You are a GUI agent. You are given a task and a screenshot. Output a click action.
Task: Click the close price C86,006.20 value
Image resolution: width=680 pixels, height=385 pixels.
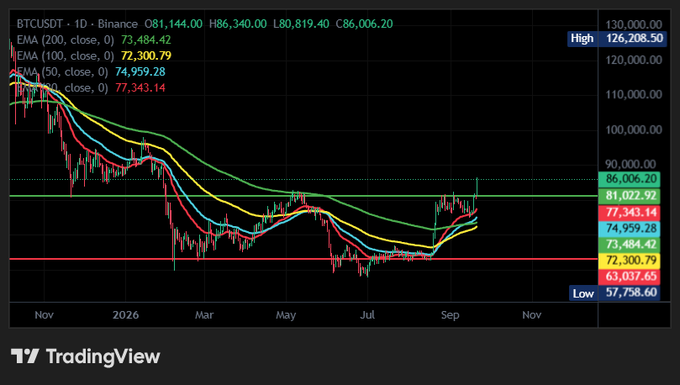click(x=364, y=24)
